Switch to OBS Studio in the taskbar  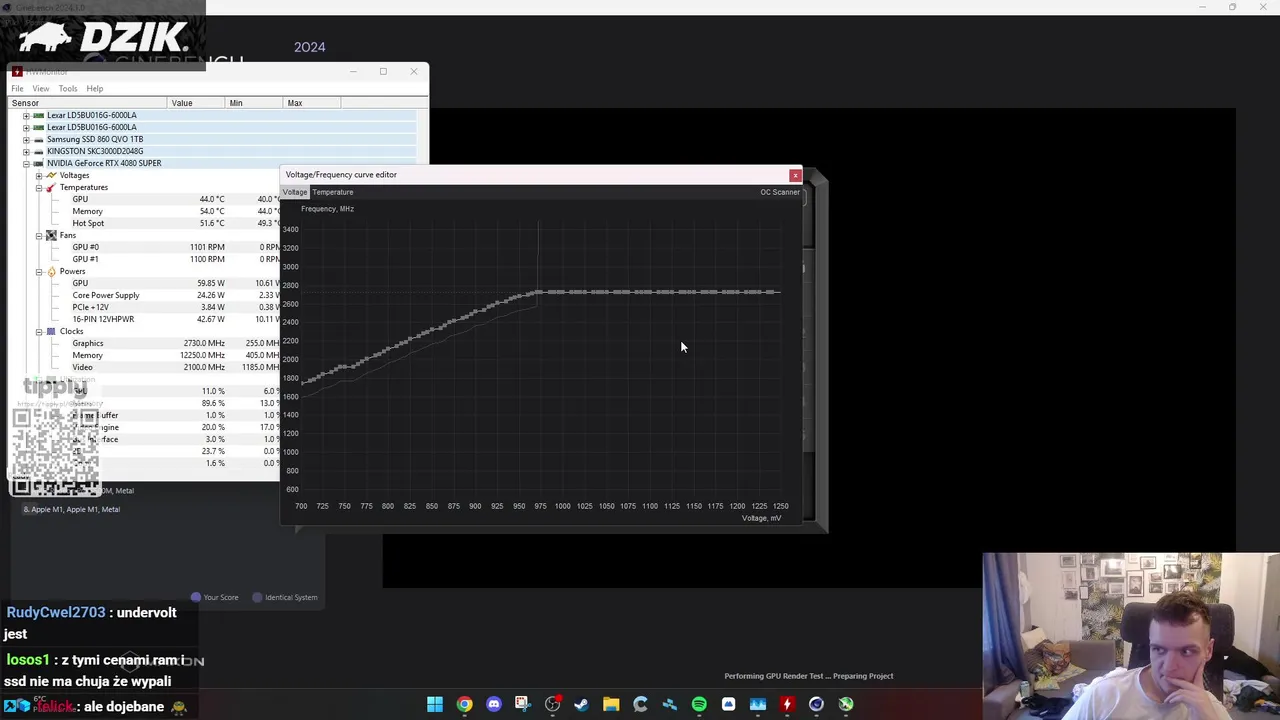pyautogui.click(x=552, y=704)
